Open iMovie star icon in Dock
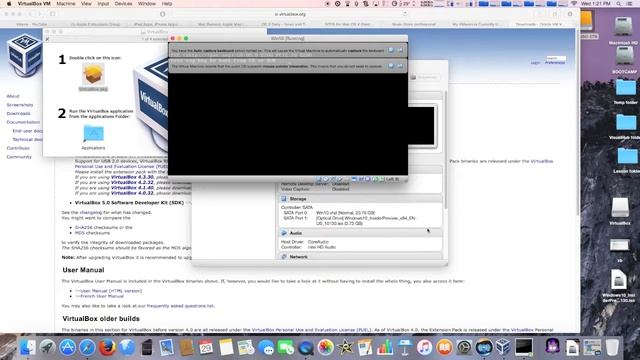 click(345, 348)
